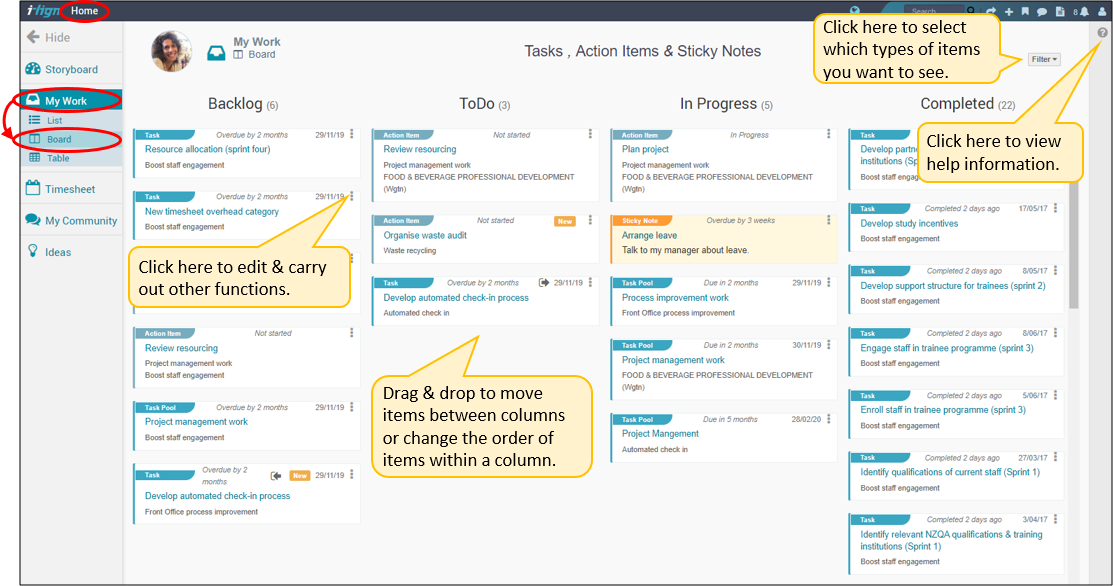
Task: Open three-dot menu on Resource allocation card
Action: [x=352, y=135]
